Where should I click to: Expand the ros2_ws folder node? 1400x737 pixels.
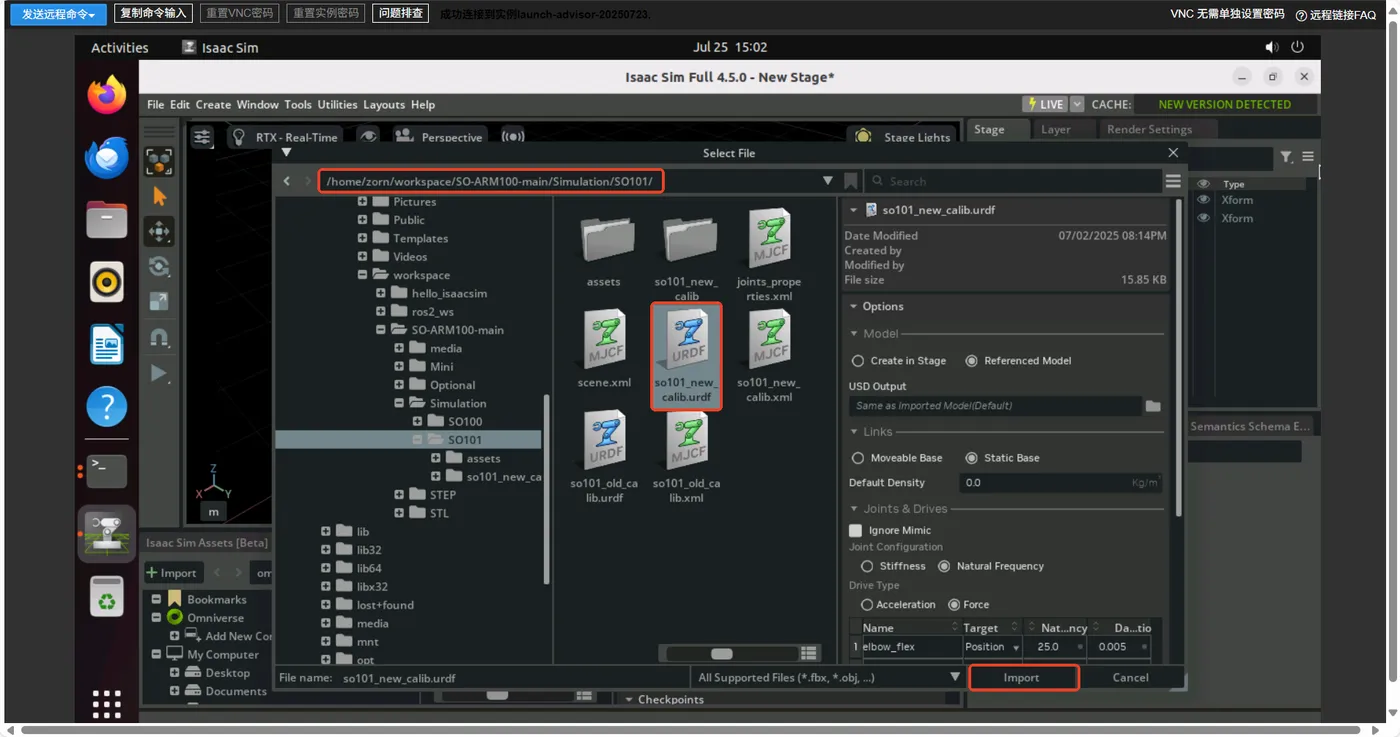coord(381,312)
